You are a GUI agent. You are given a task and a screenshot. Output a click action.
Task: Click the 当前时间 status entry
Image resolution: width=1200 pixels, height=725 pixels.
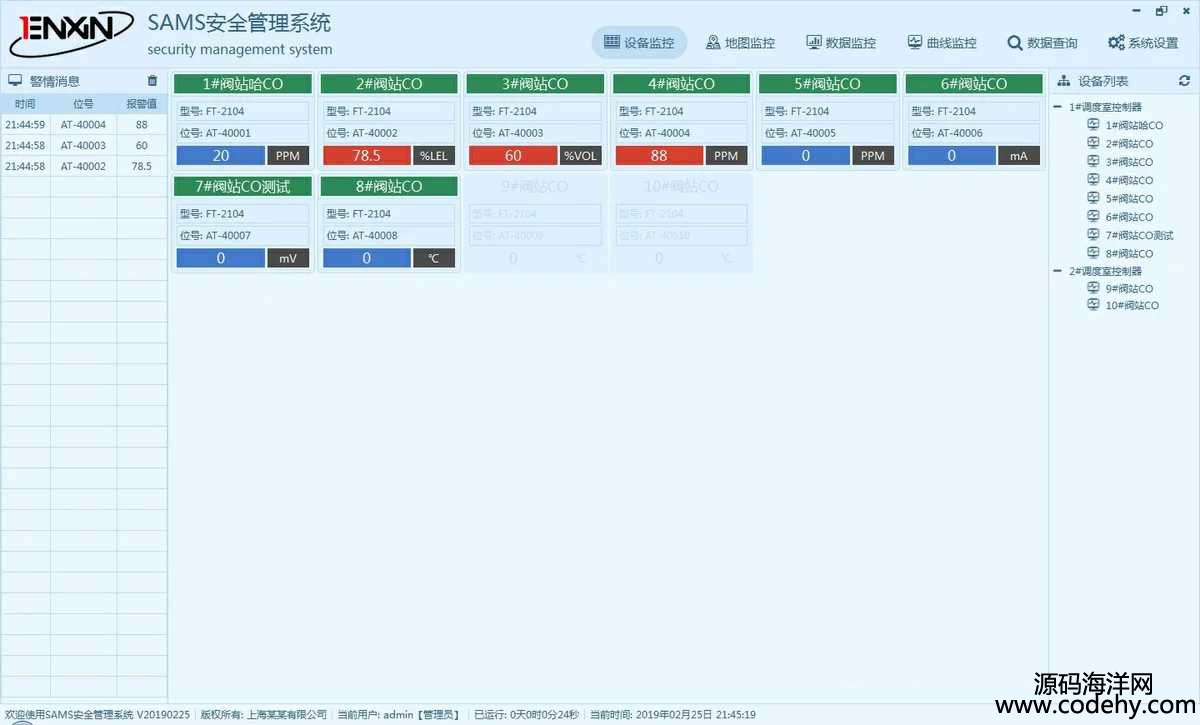click(673, 714)
